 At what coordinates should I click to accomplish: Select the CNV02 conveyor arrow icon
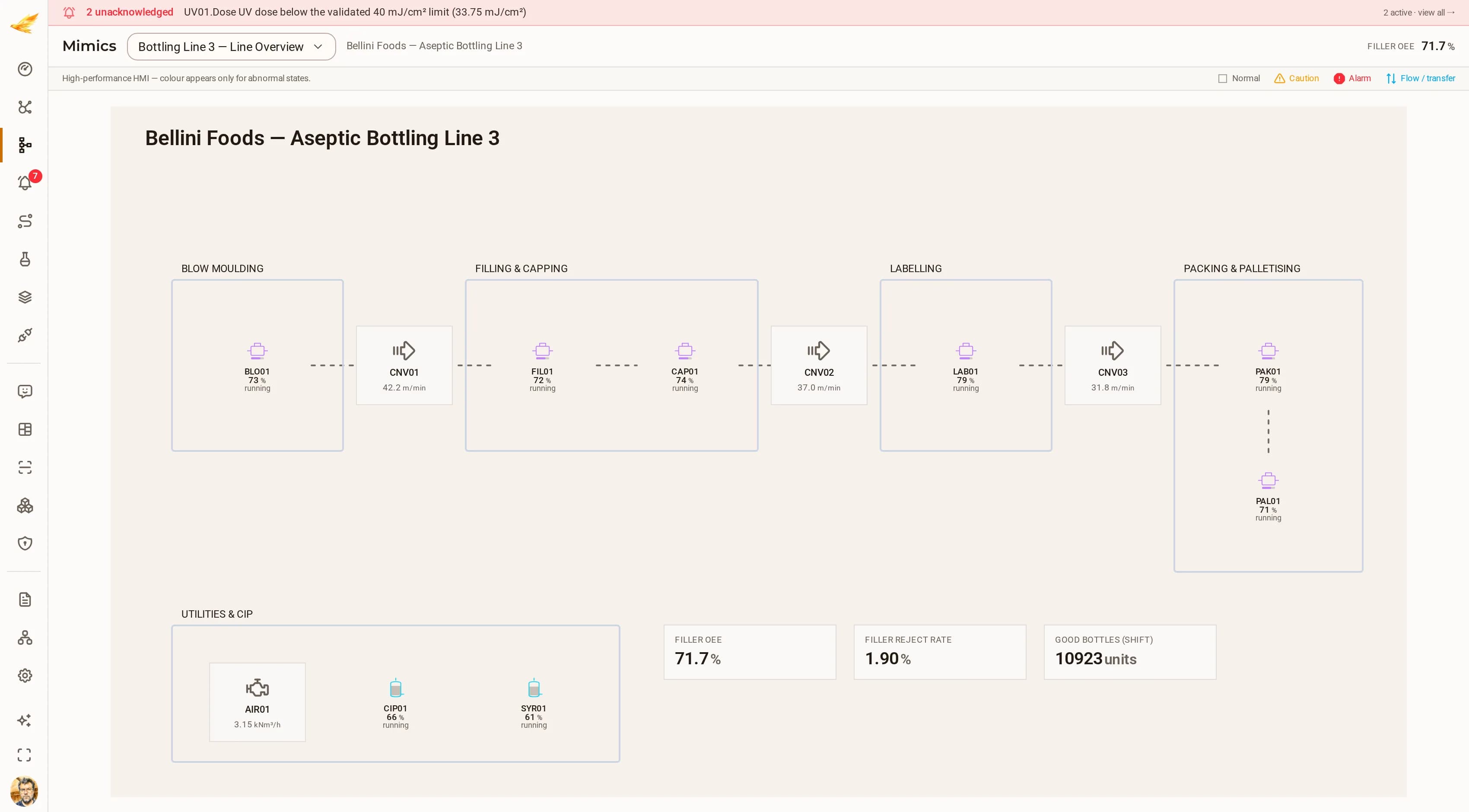tap(819, 351)
